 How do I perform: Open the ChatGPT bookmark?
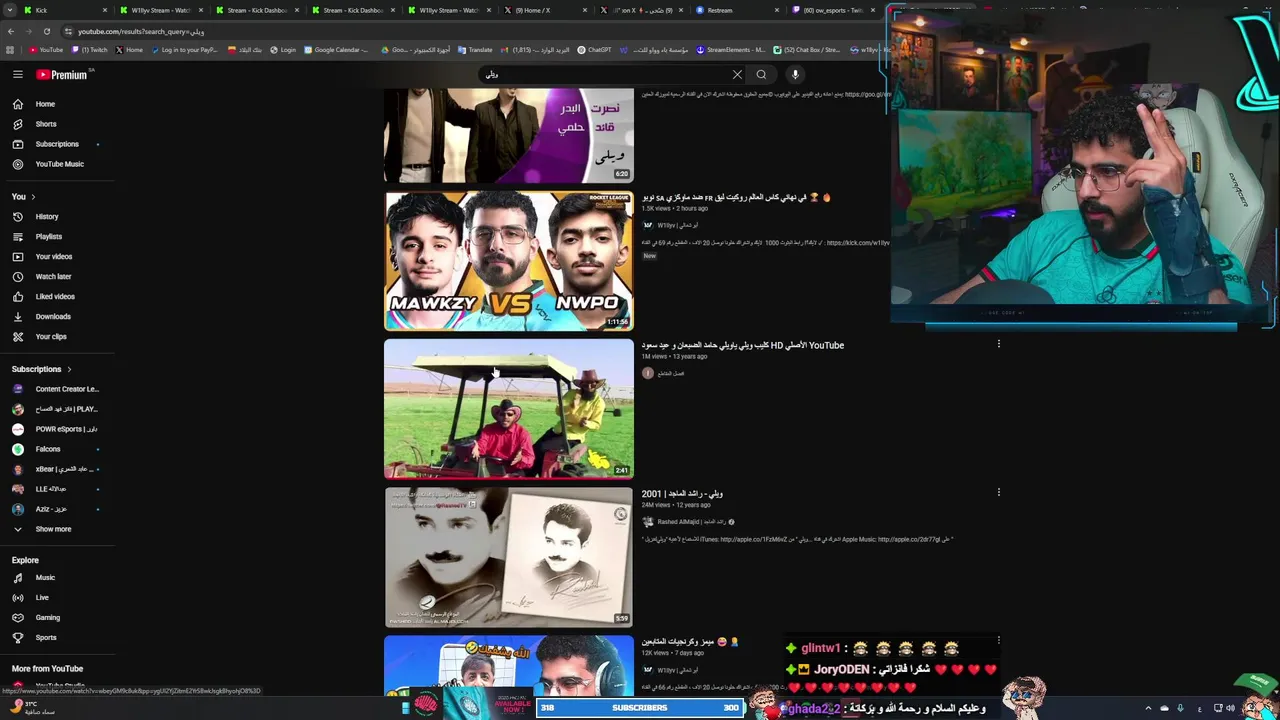click(594, 50)
